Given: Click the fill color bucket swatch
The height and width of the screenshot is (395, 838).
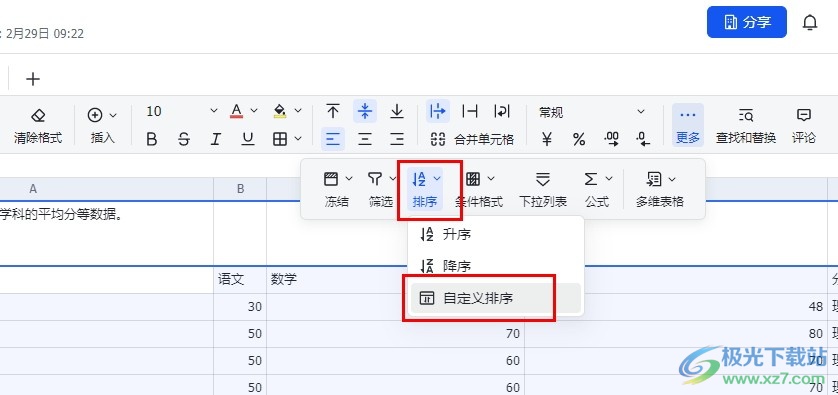Looking at the screenshot, I should 280,111.
